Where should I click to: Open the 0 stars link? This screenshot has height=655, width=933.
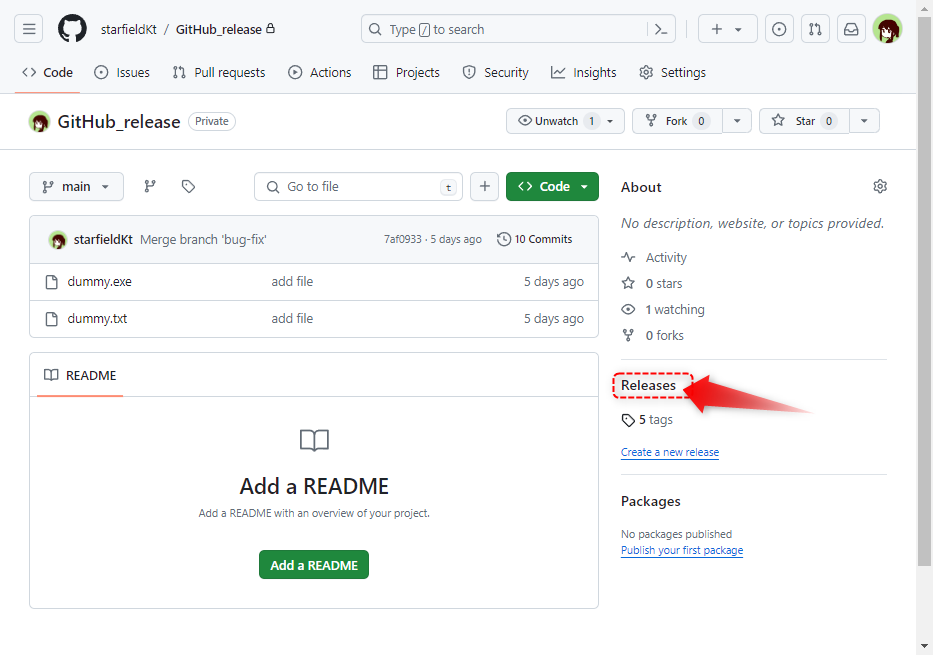pos(652,284)
